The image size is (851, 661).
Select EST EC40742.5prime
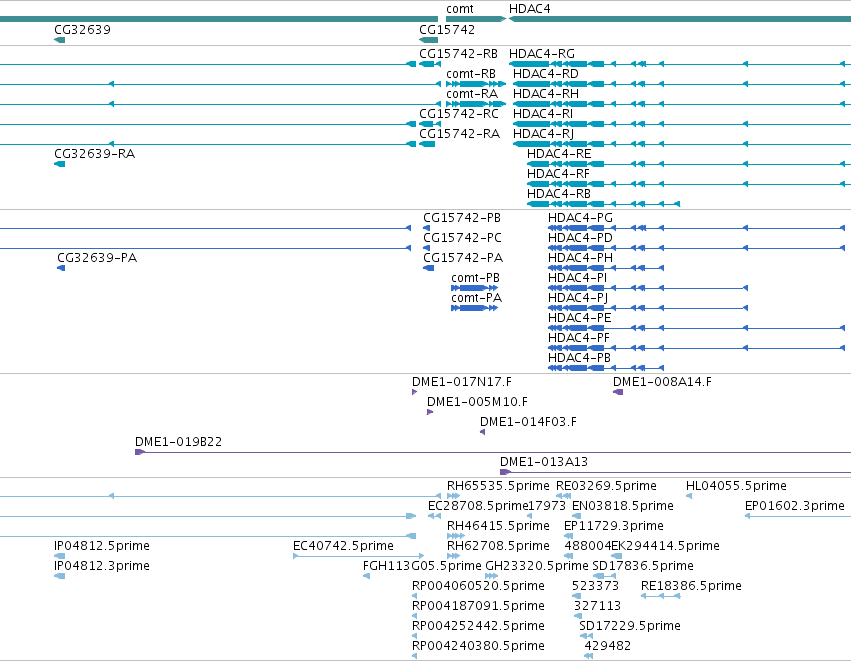click(343, 546)
